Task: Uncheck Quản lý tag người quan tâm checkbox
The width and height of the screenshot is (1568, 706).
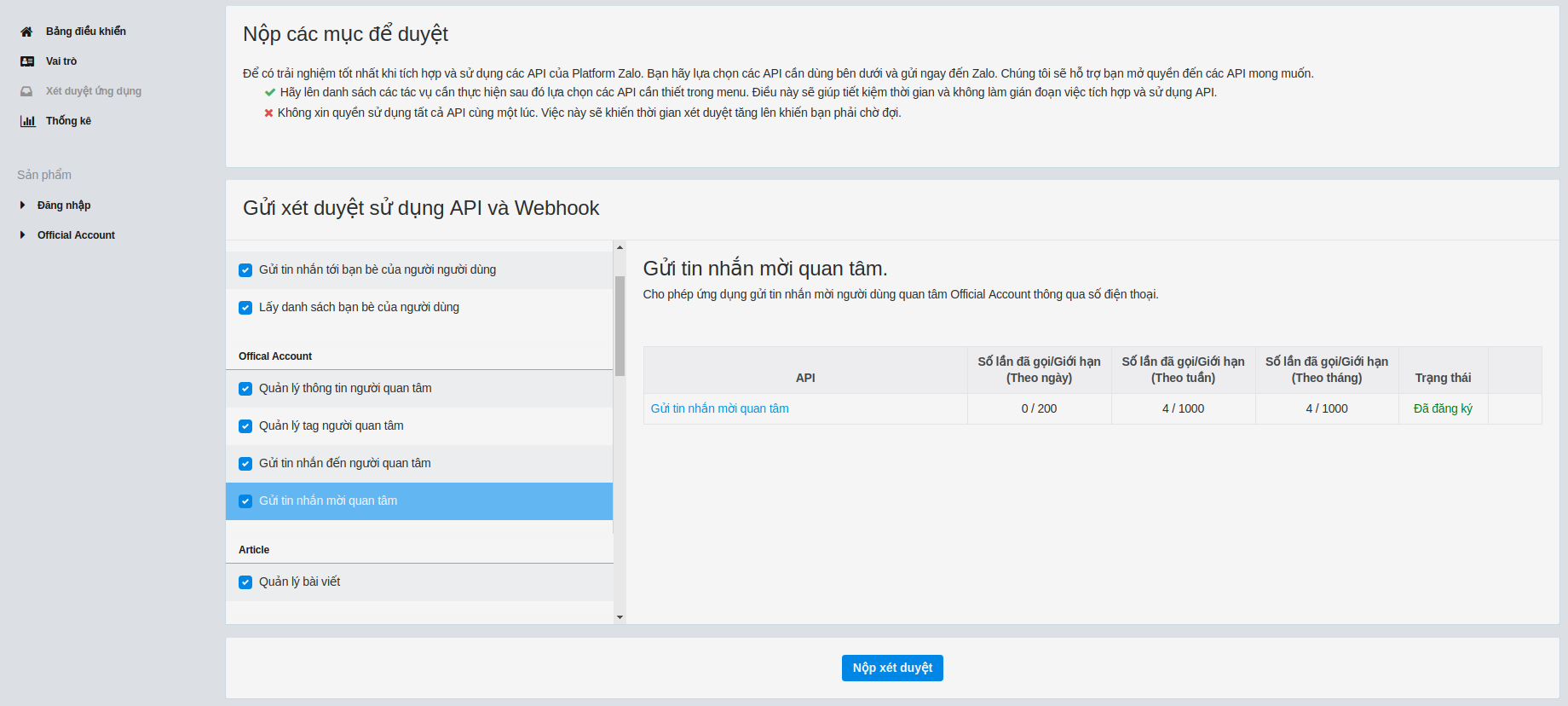Action: point(245,426)
